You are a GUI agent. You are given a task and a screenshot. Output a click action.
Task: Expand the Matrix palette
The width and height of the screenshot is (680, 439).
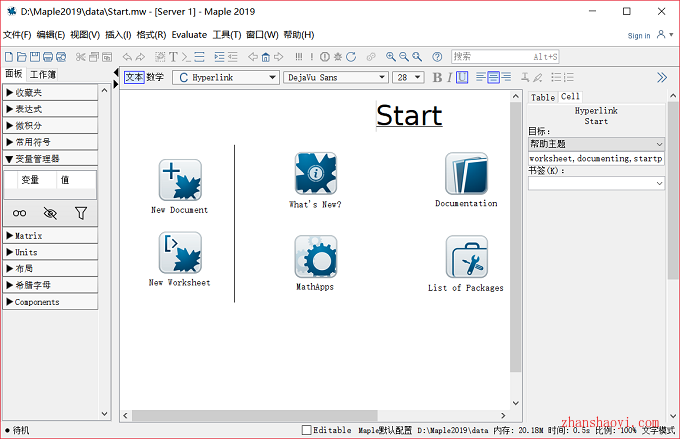click(50, 236)
